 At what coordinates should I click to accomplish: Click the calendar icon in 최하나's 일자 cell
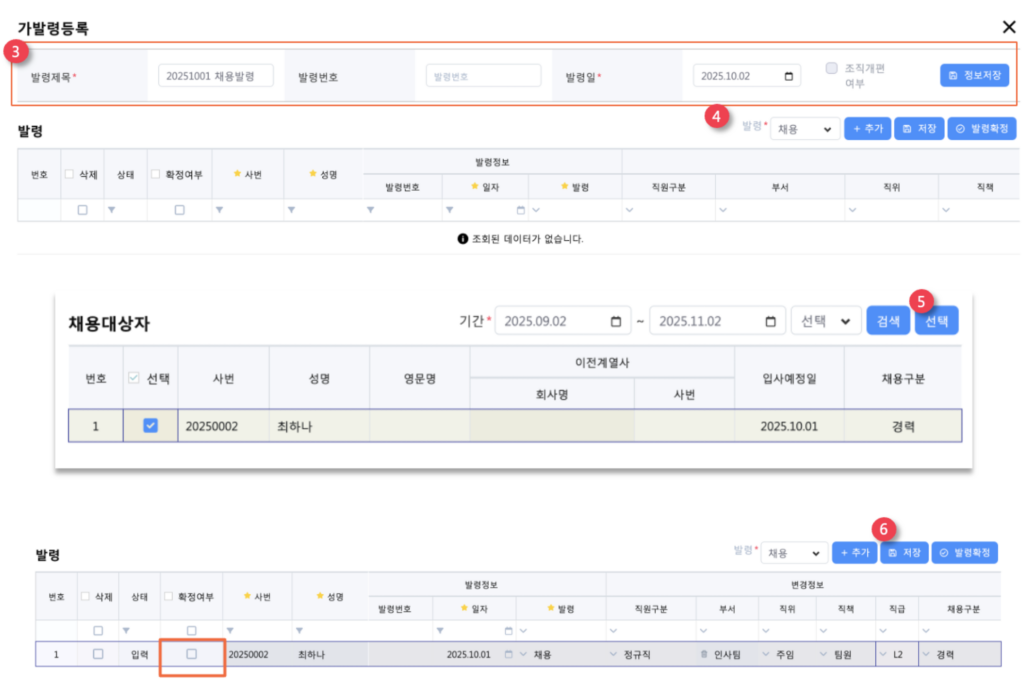click(508, 654)
